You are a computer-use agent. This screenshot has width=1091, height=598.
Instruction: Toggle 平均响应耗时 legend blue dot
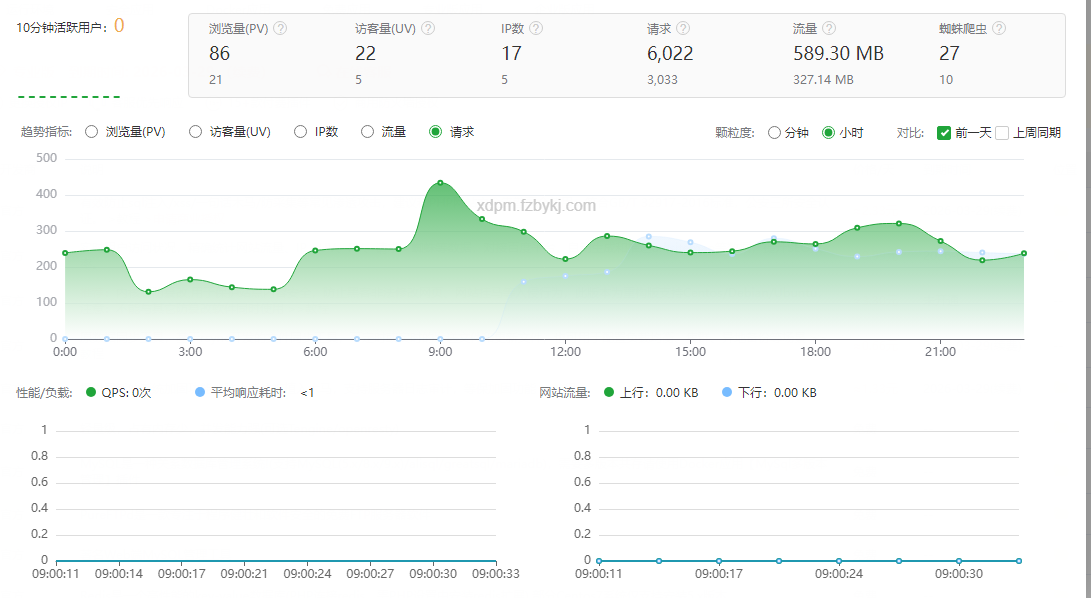point(200,393)
